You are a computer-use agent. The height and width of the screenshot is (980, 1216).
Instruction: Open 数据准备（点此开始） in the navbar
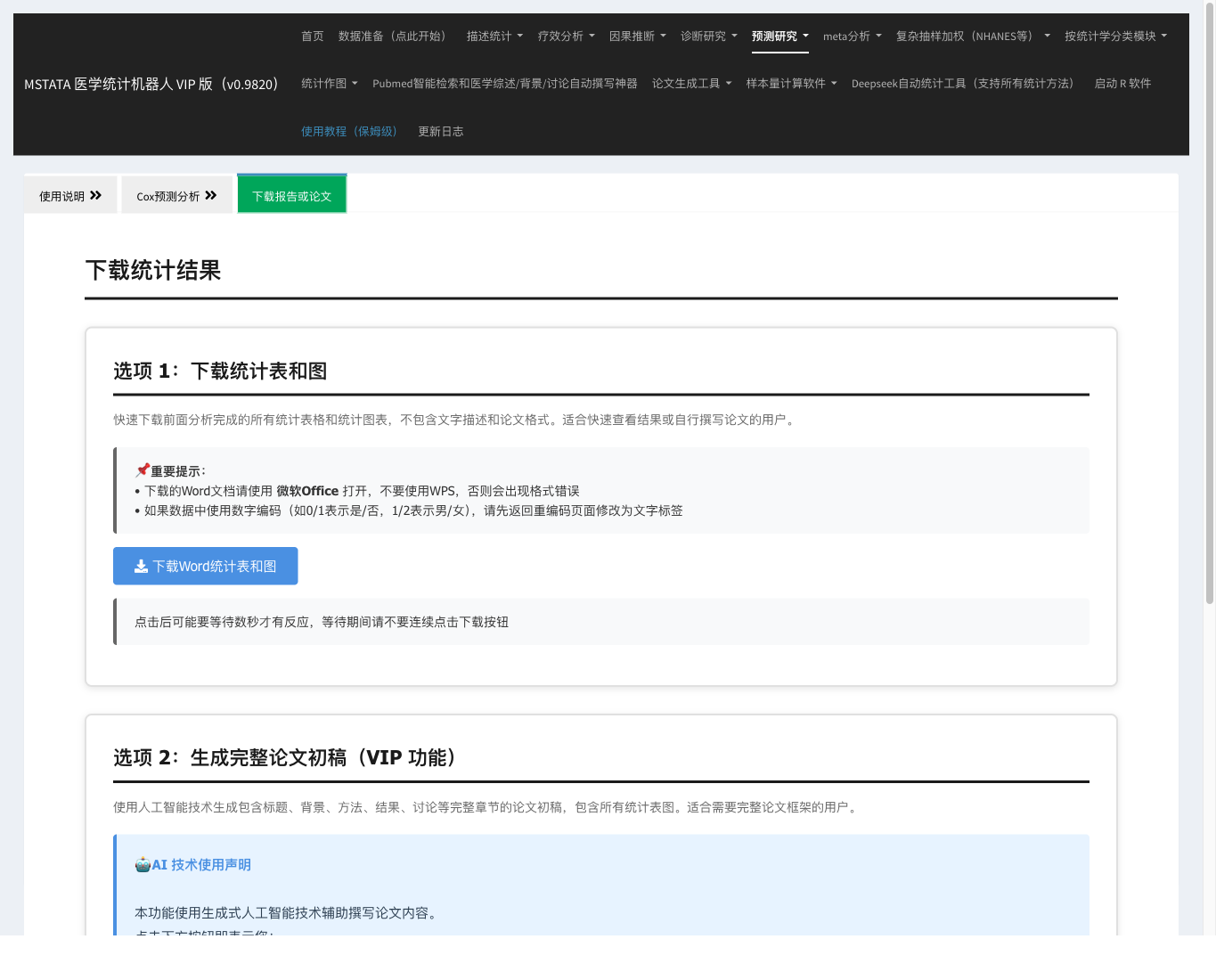click(396, 37)
